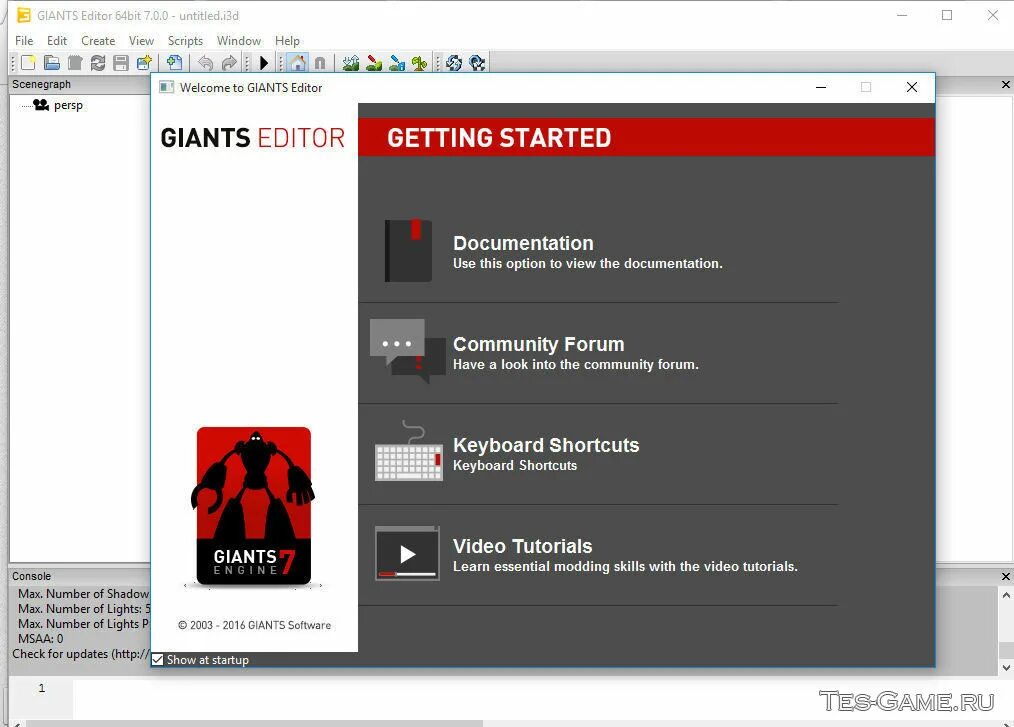
Task: Click the Save As star icon
Action: pyautogui.click(x=144, y=63)
